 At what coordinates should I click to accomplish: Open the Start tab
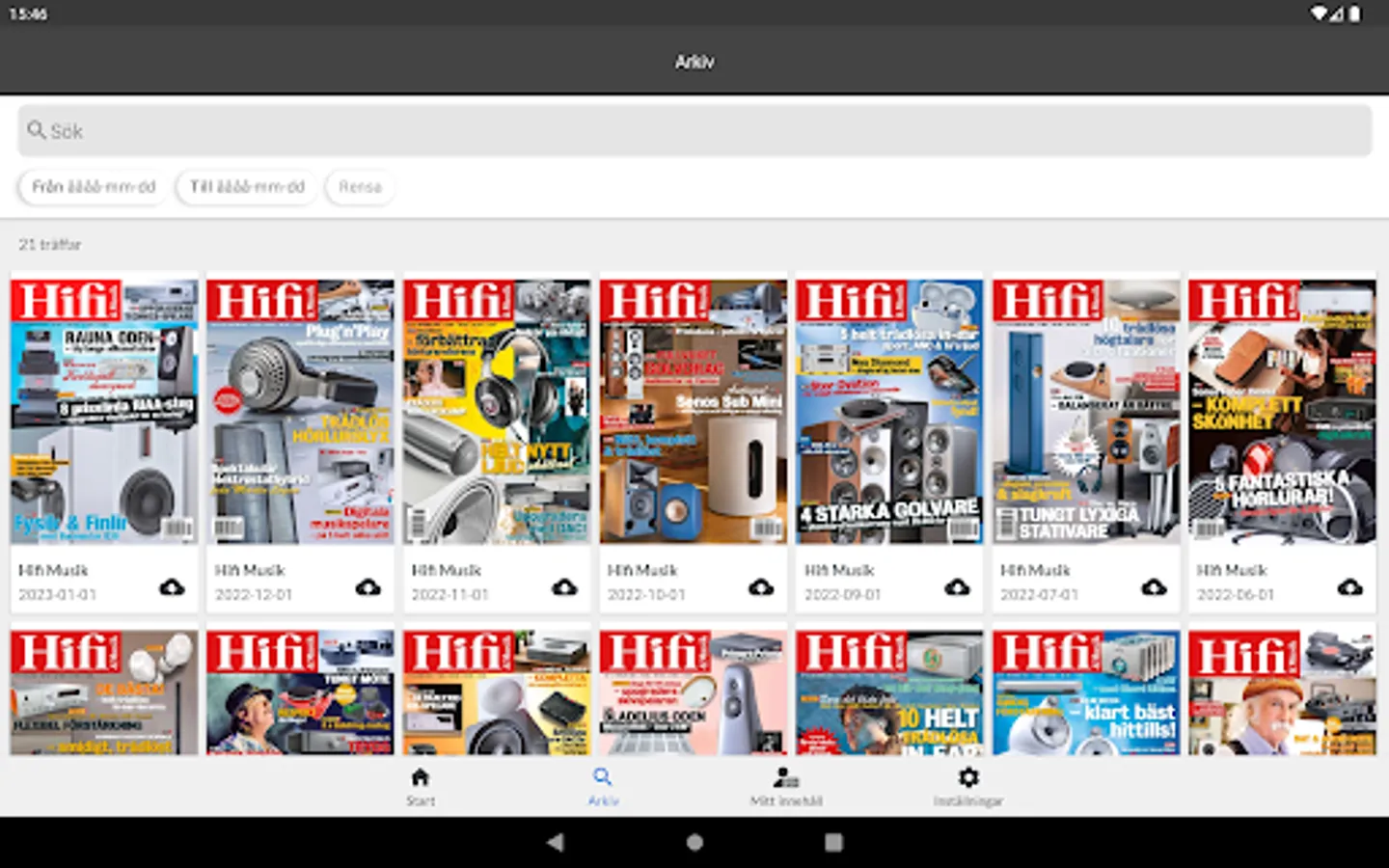tap(421, 787)
